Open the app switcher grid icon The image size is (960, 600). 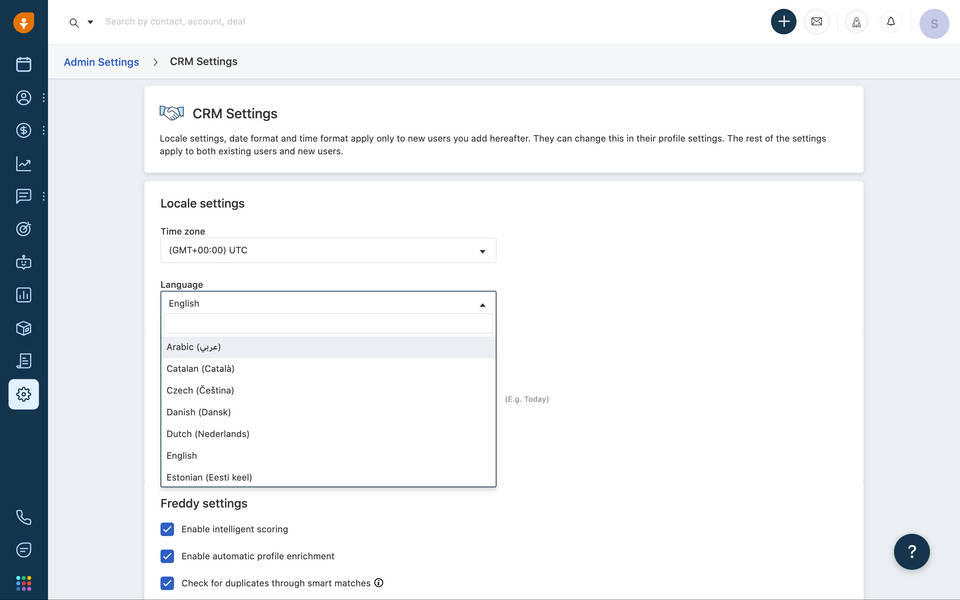click(23, 583)
